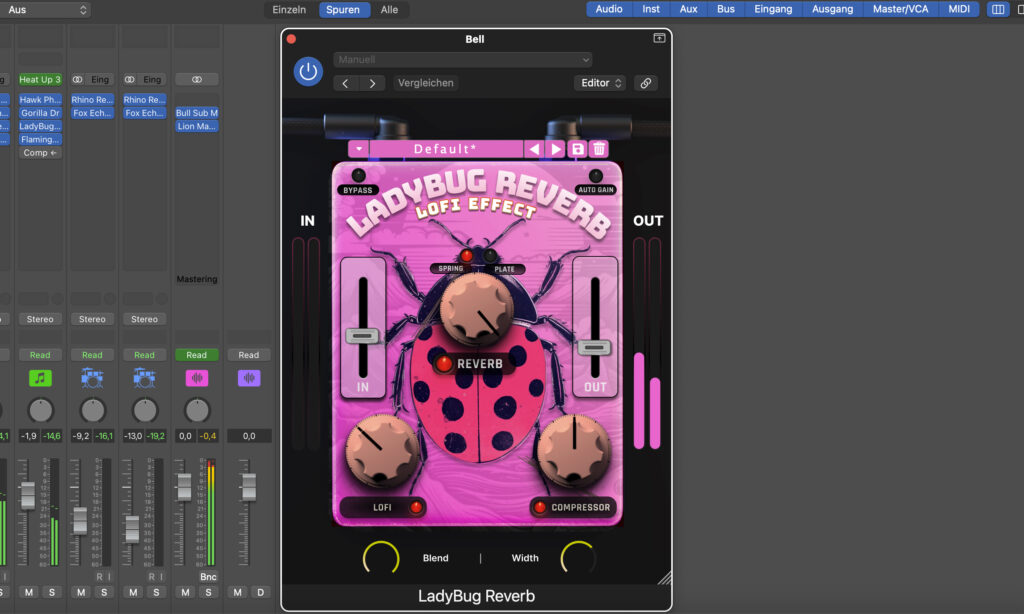This screenshot has width=1024, height=614.
Task: Toggle the Audio channel filter
Action: pos(609,9)
